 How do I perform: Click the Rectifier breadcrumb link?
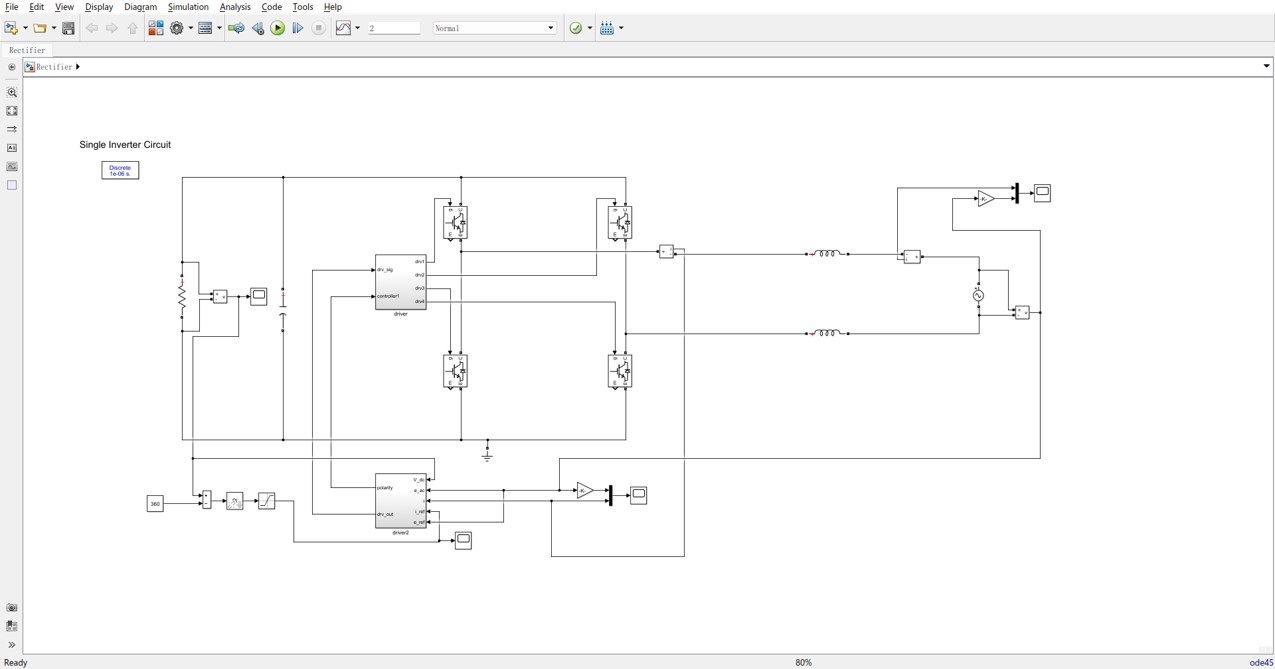54,67
